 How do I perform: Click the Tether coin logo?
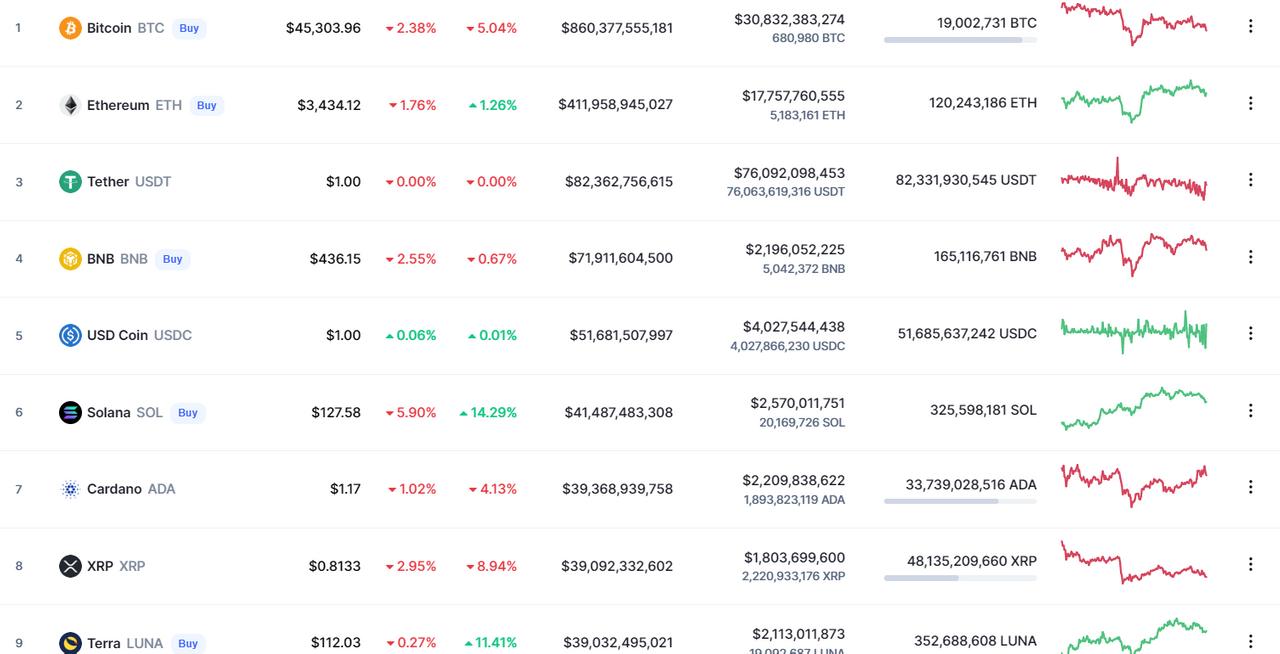(70, 182)
